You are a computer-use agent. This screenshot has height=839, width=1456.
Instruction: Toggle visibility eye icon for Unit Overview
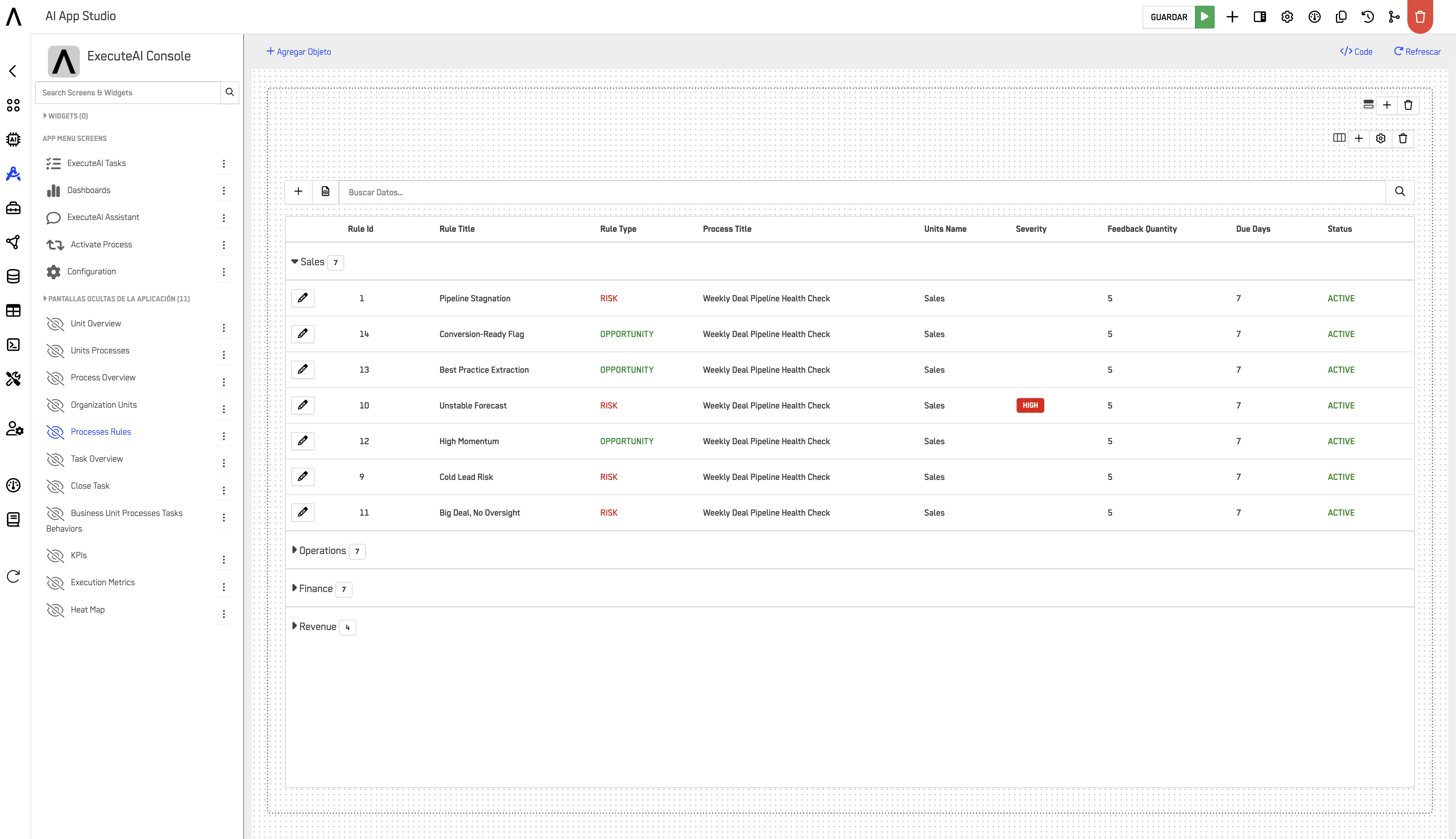pyautogui.click(x=55, y=324)
